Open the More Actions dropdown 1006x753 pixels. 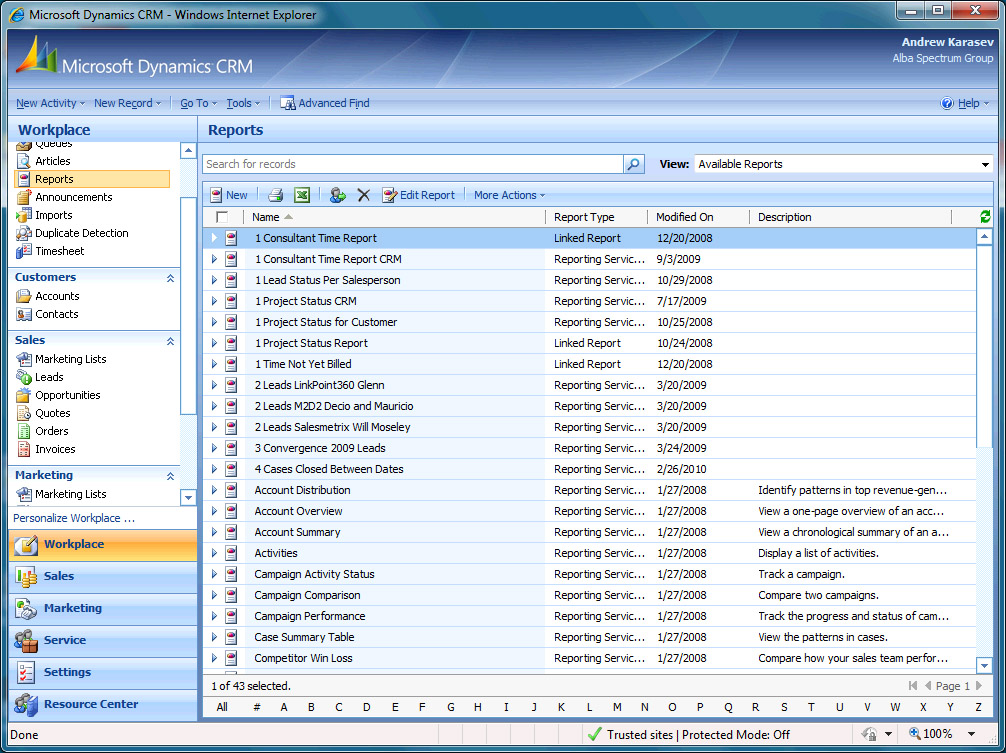pos(509,195)
